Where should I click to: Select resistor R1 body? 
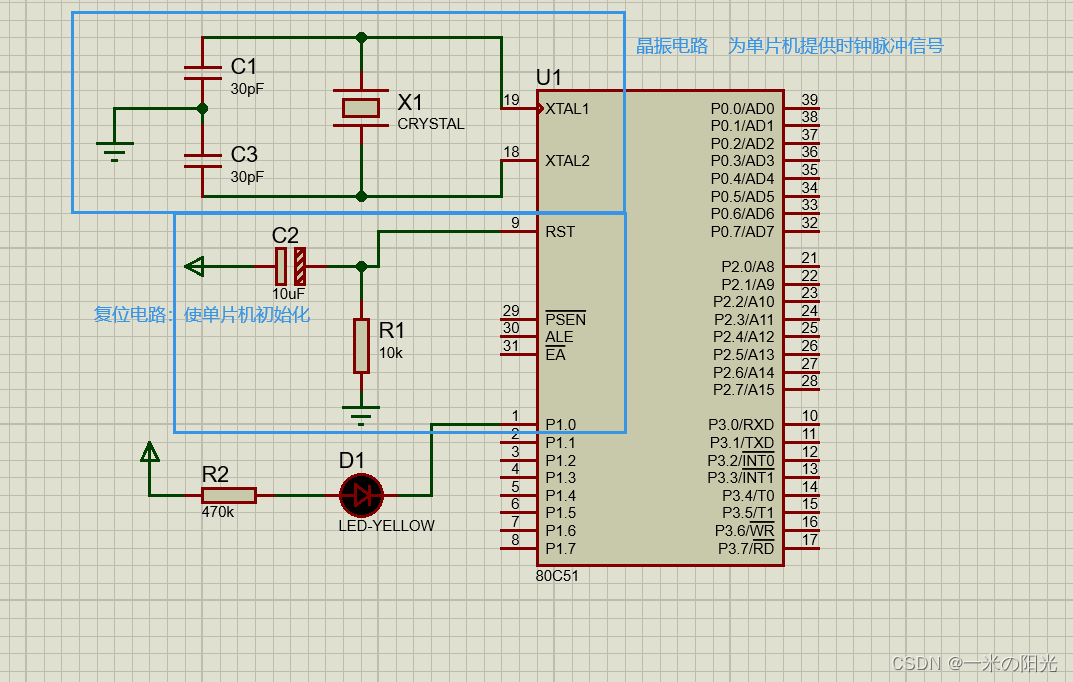pyautogui.click(x=361, y=345)
